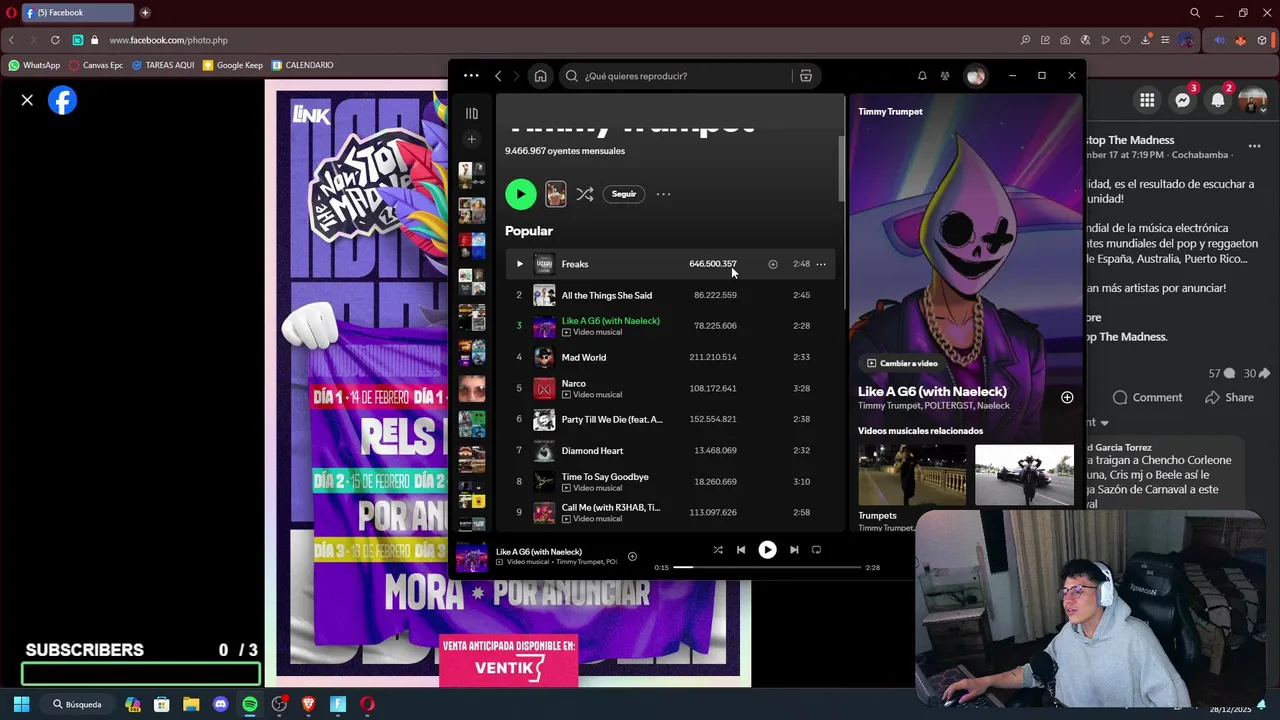
Task: Follow the artist with the Seguir button
Action: click(x=624, y=194)
